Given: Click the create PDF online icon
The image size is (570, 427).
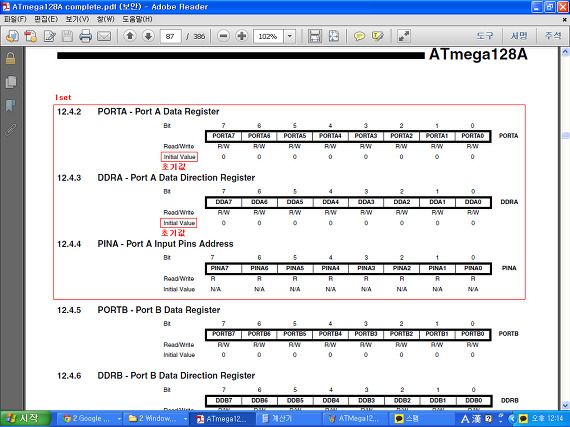Looking at the screenshot, I should pyautogui.click(x=31, y=36).
